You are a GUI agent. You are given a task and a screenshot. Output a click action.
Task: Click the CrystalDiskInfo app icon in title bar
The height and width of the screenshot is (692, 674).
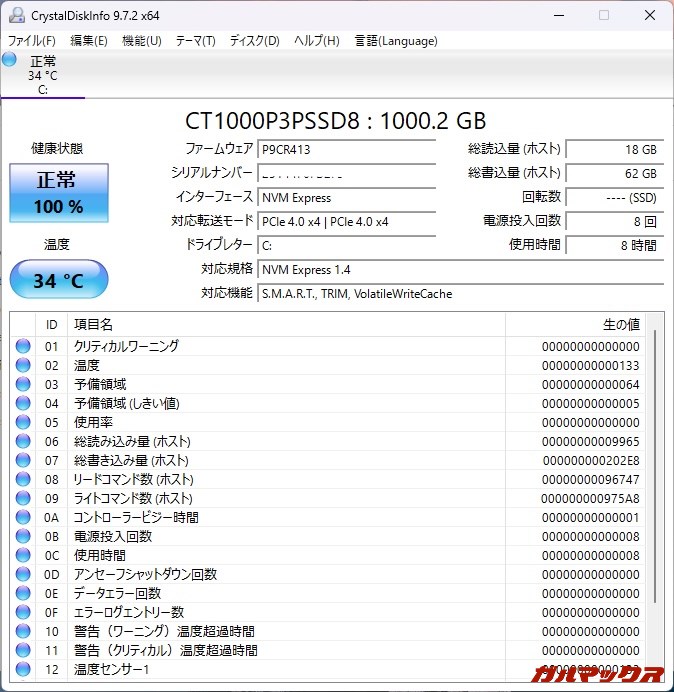[x=17, y=15]
